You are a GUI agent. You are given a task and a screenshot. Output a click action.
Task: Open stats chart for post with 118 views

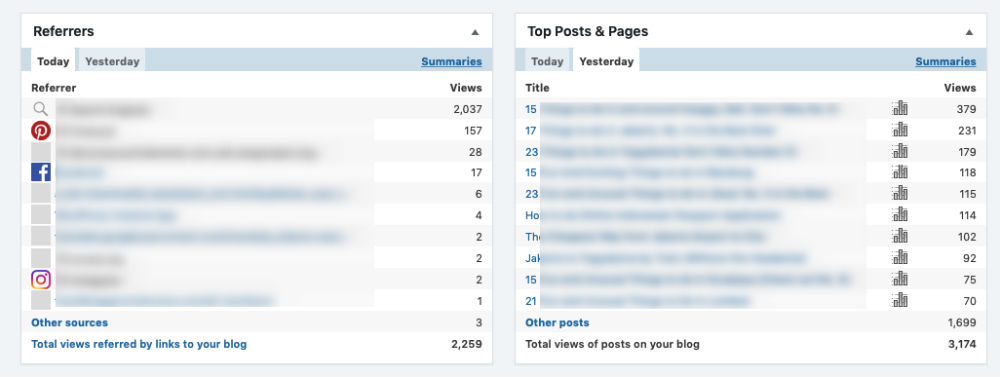900,172
